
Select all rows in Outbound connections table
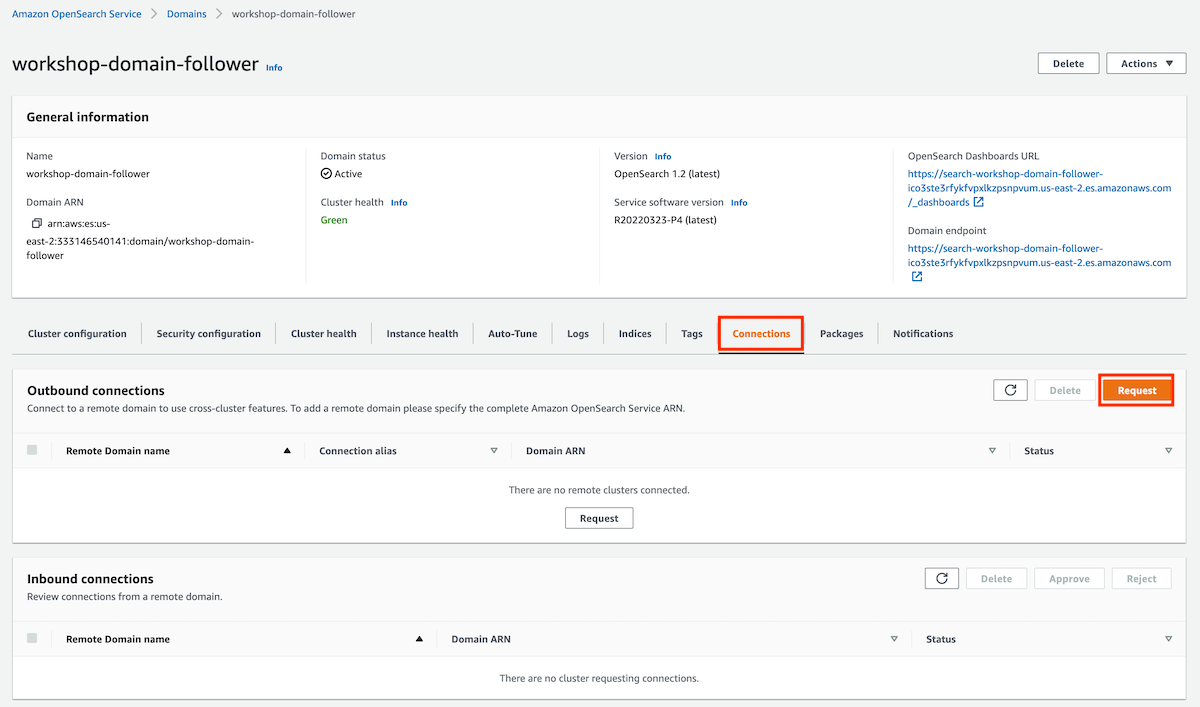pos(32,450)
